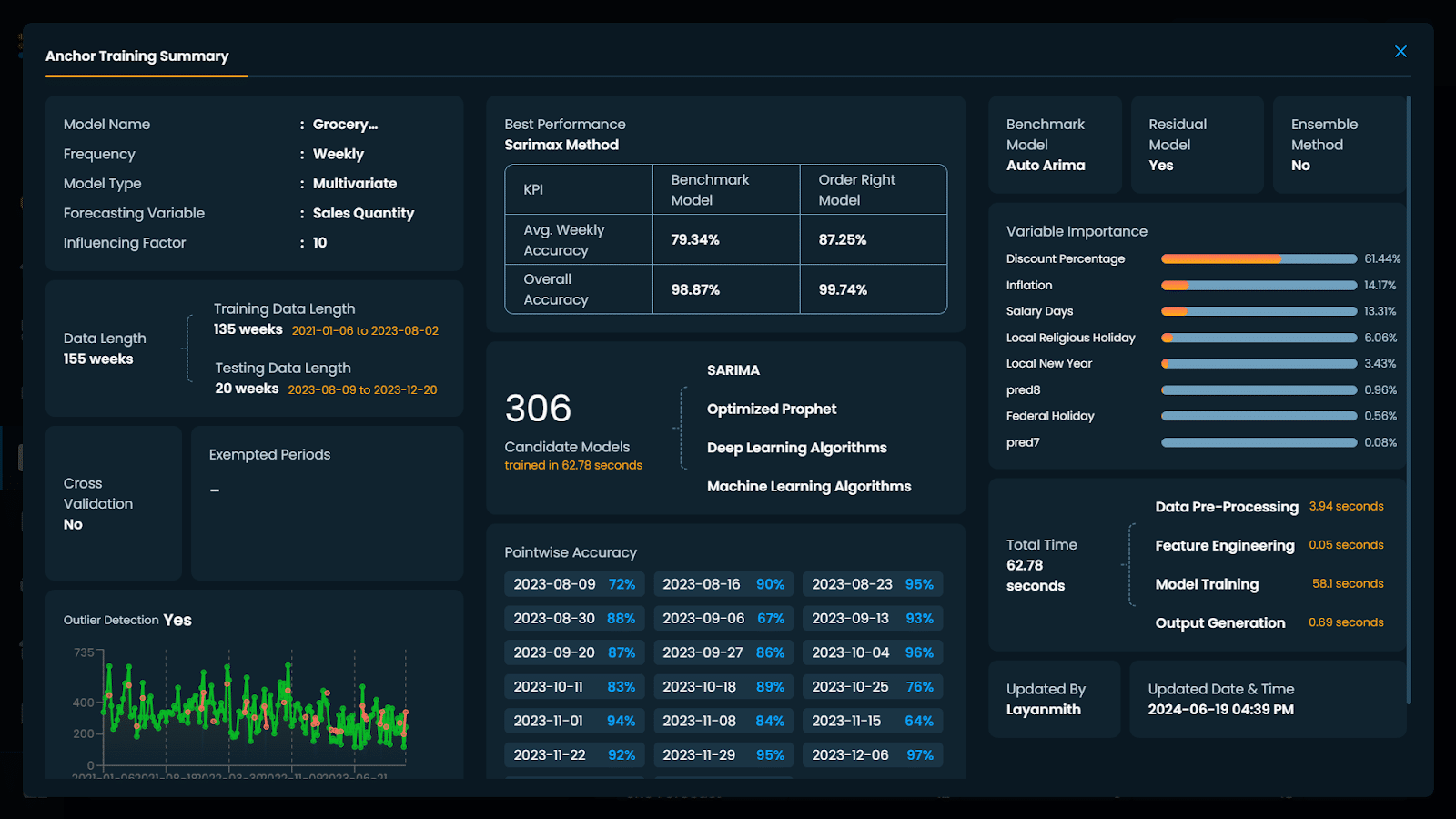Click the Deep Learning Algorithms label
The height and width of the screenshot is (819, 1456).
796,448
